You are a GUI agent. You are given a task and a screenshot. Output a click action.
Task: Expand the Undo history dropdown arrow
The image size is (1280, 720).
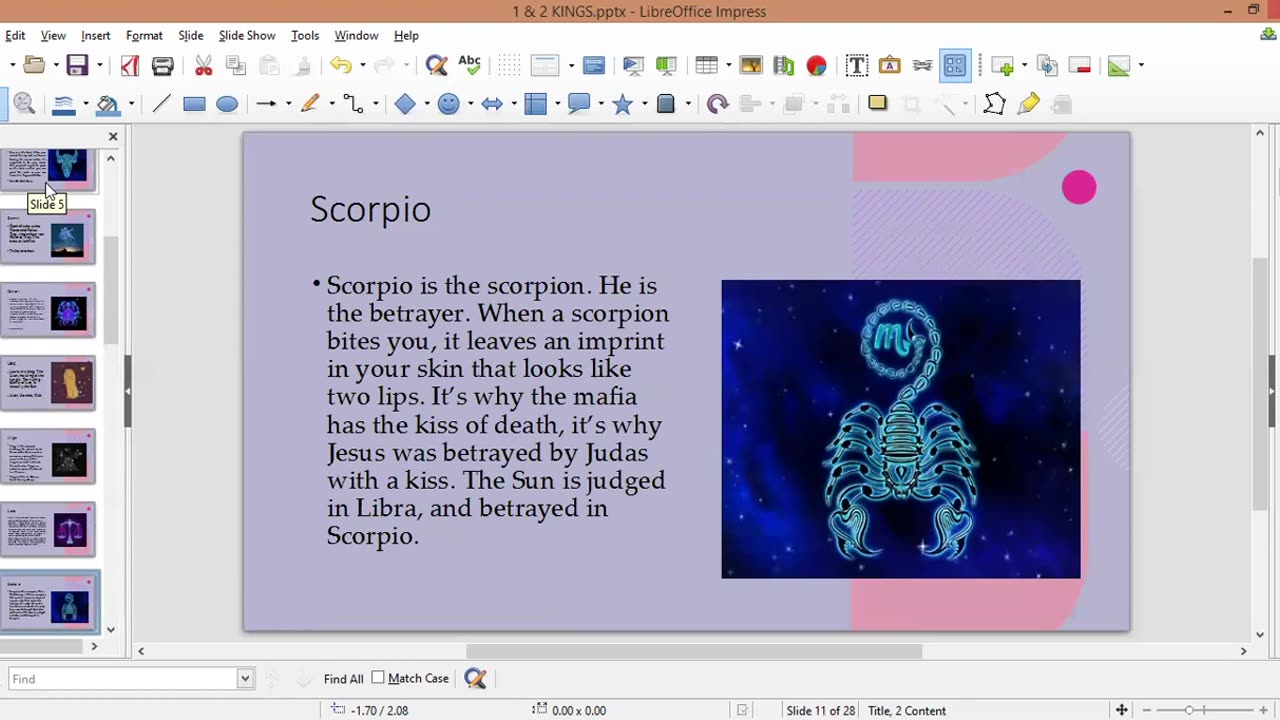point(362,66)
